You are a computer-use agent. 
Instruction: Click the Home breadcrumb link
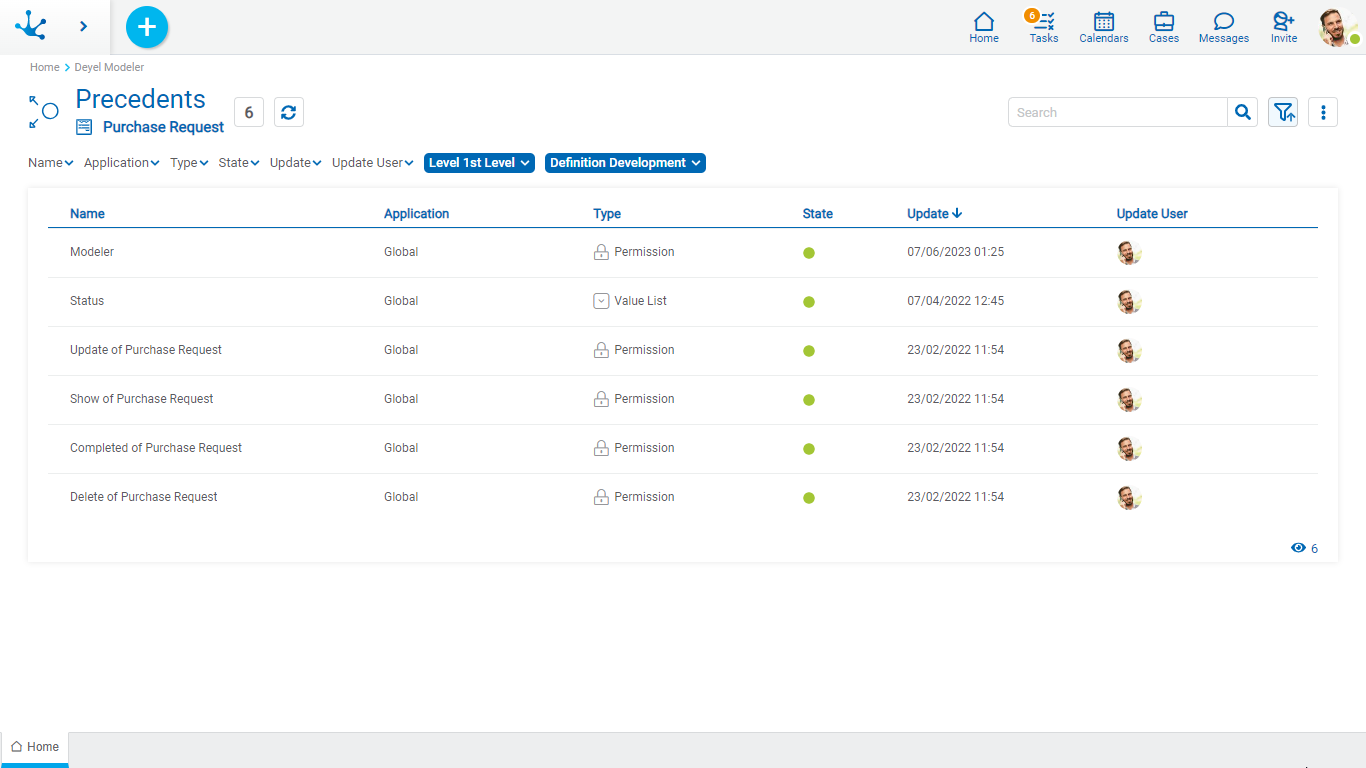tap(44, 67)
